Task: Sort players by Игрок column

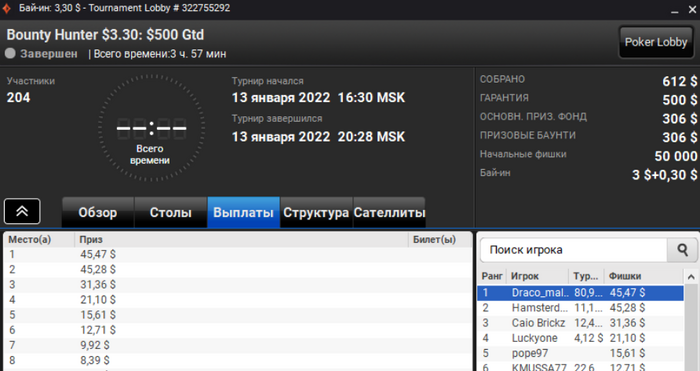Action: point(537,276)
